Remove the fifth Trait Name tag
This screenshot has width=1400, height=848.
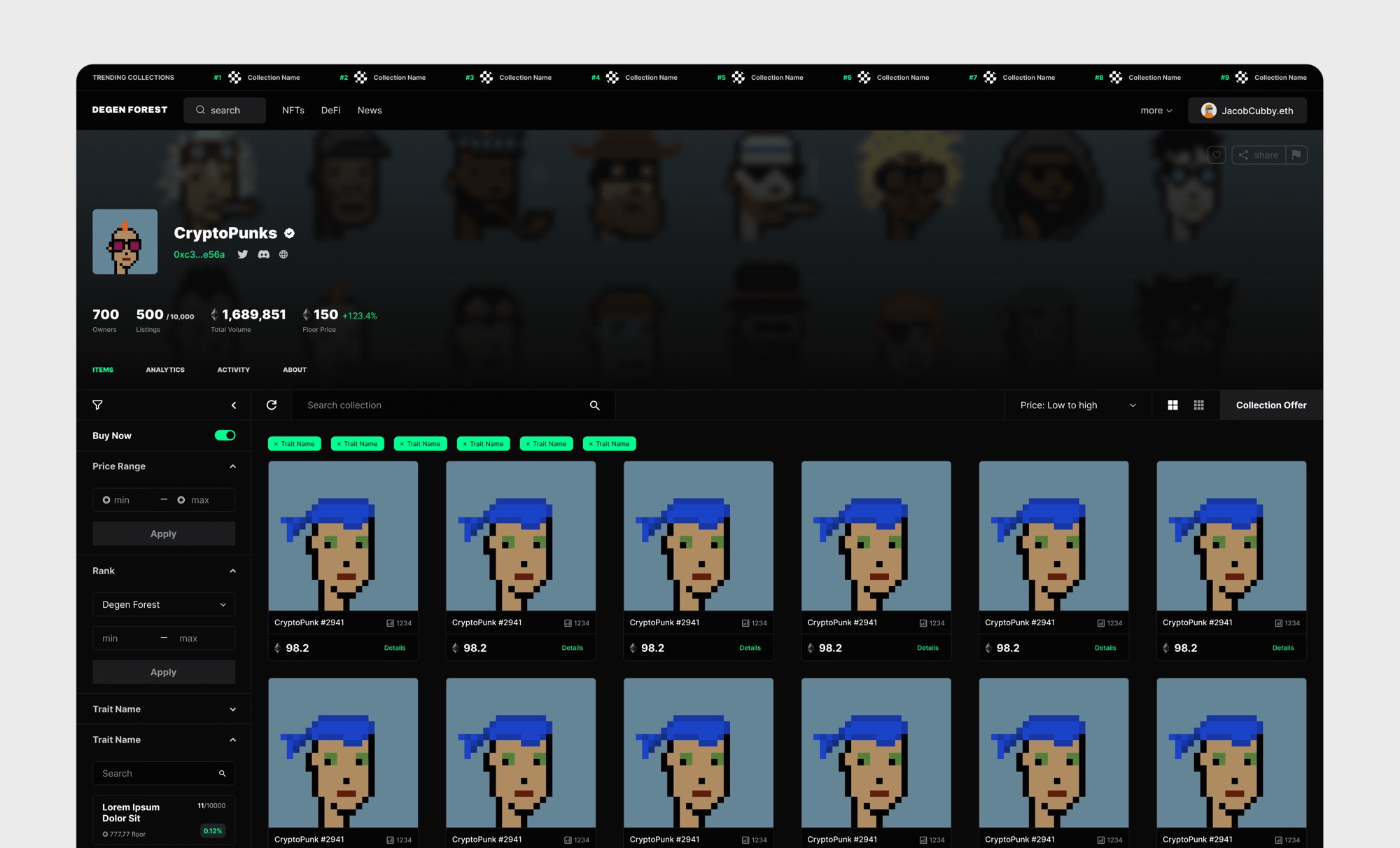point(528,444)
